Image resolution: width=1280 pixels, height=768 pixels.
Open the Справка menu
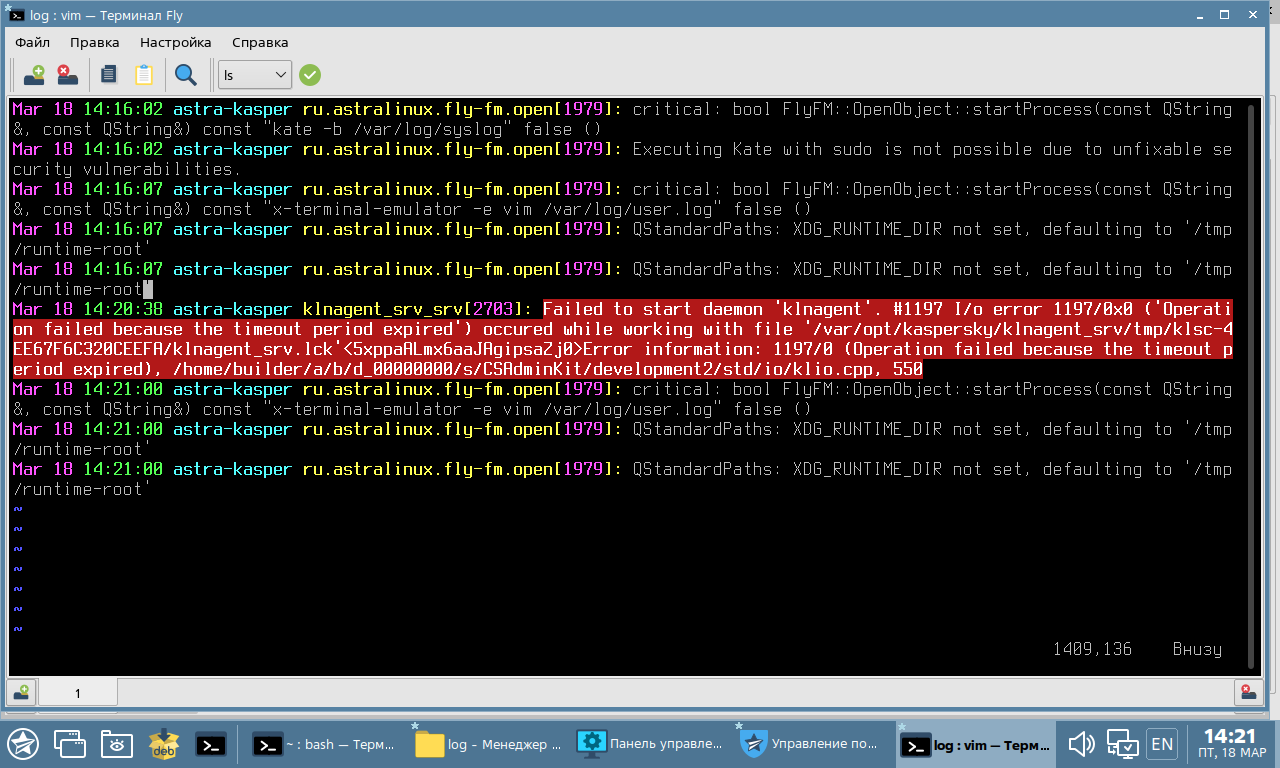(260, 42)
